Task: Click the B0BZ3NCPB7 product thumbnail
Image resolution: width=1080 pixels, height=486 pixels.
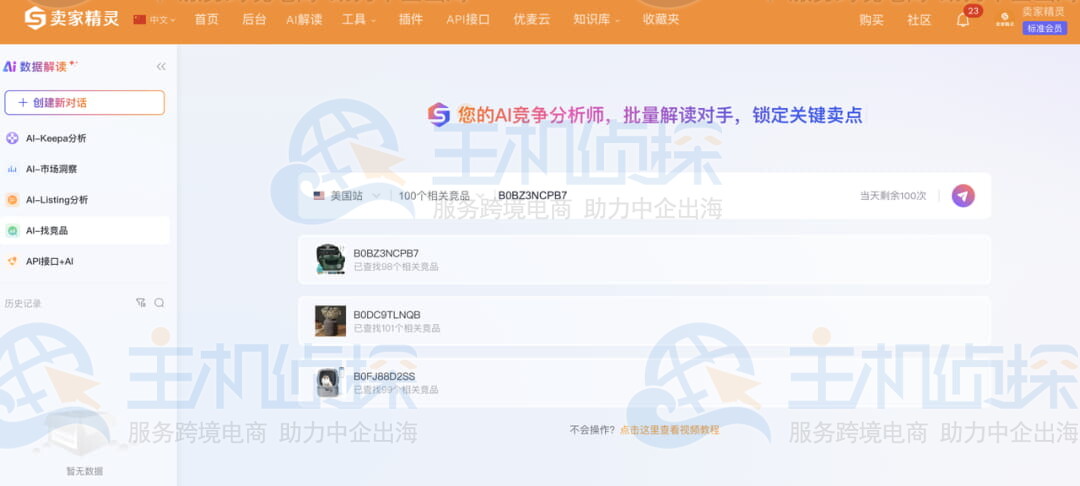Action: [331, 260]
